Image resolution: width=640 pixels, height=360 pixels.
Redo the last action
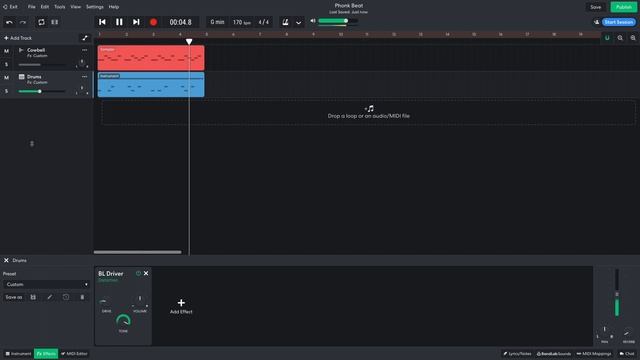pos(23,22)
